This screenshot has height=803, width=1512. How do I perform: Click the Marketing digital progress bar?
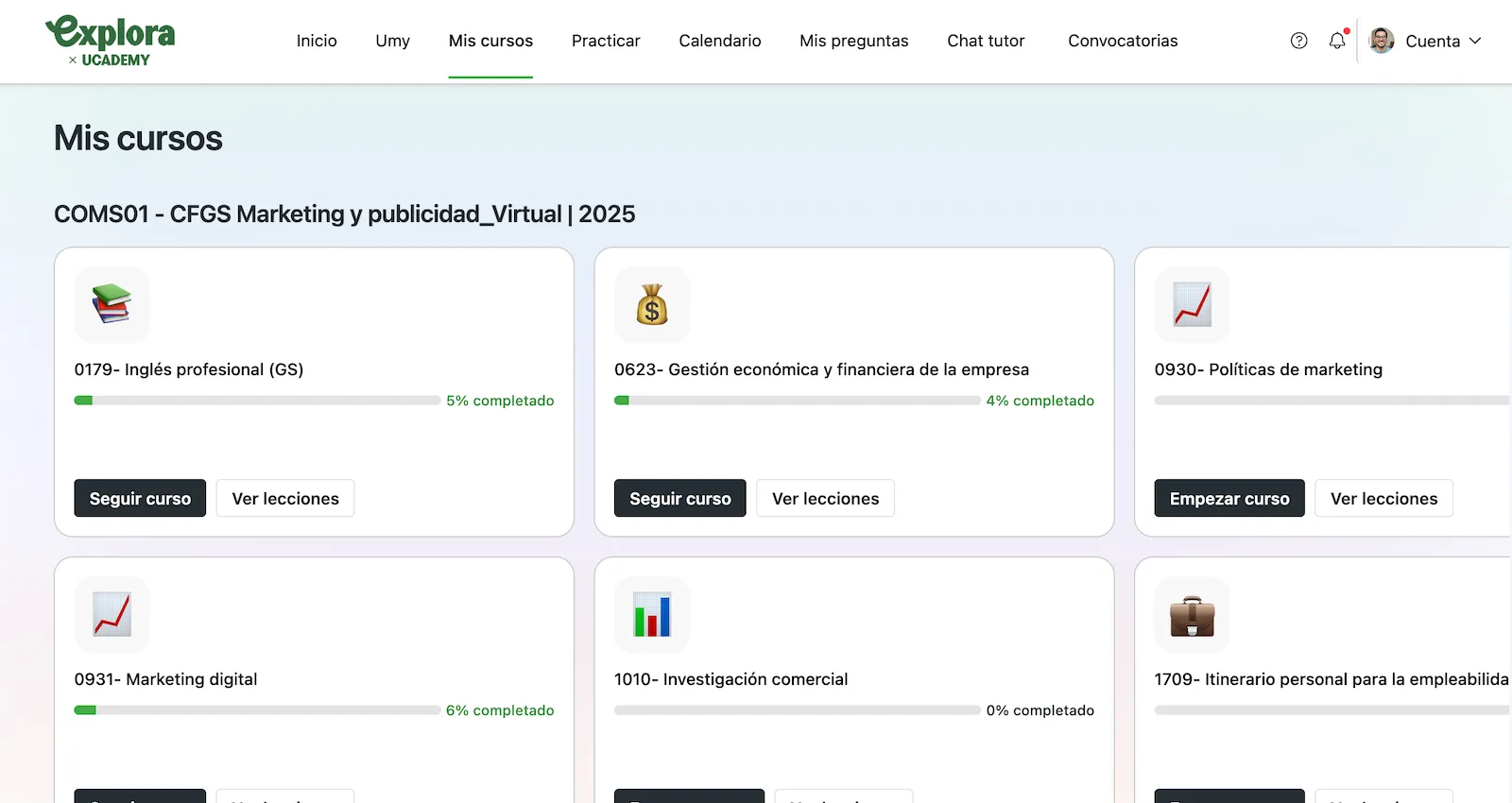pyautogui.click(x=257, y=710)
